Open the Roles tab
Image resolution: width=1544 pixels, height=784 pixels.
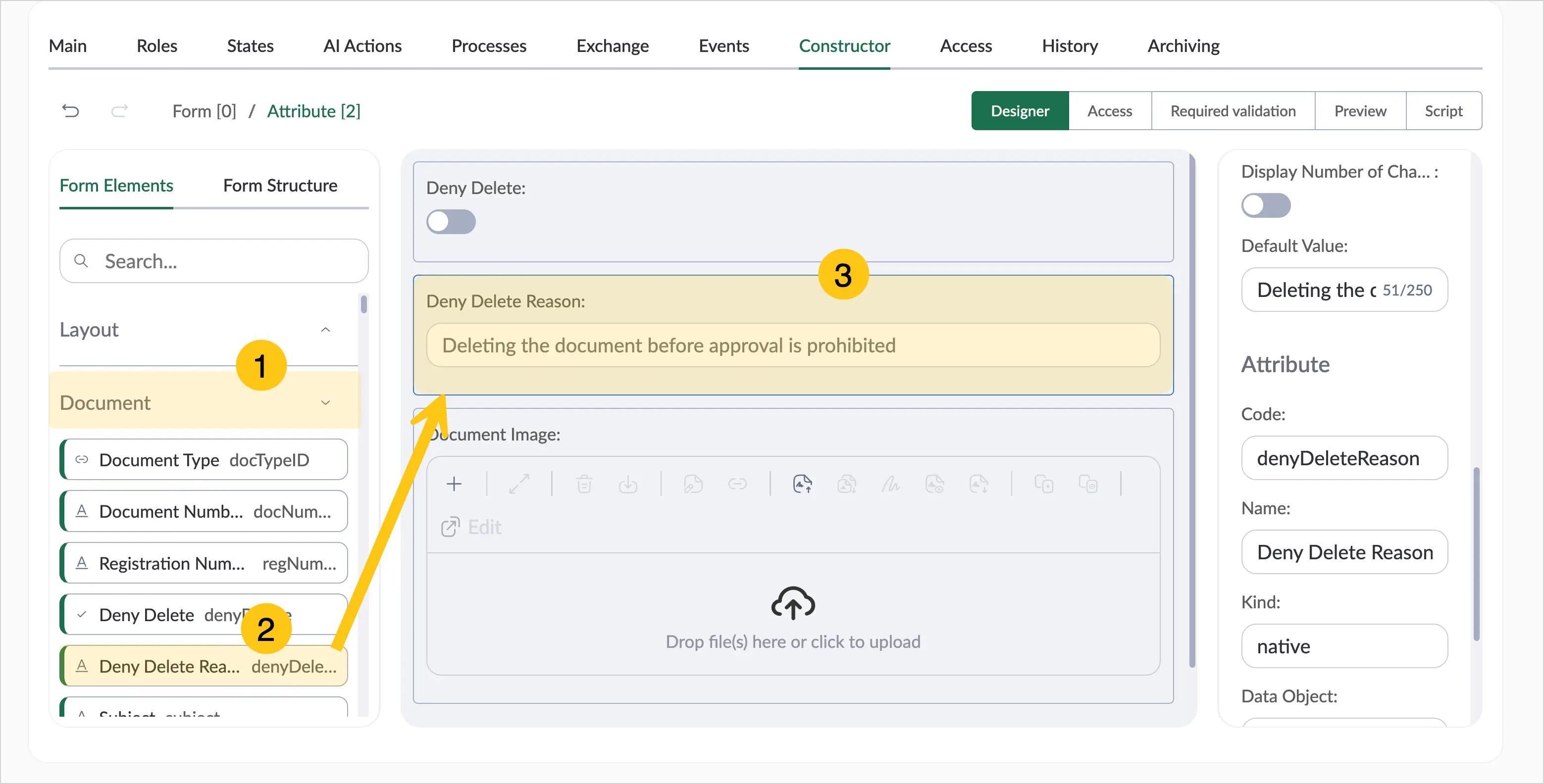click(156, 46)
